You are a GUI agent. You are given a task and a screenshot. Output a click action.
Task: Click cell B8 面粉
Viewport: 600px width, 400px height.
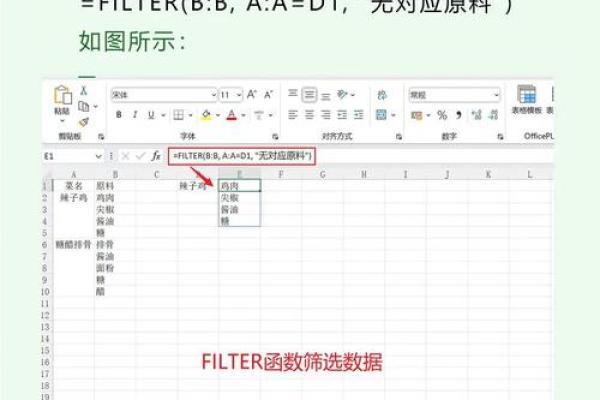[115, 268]
